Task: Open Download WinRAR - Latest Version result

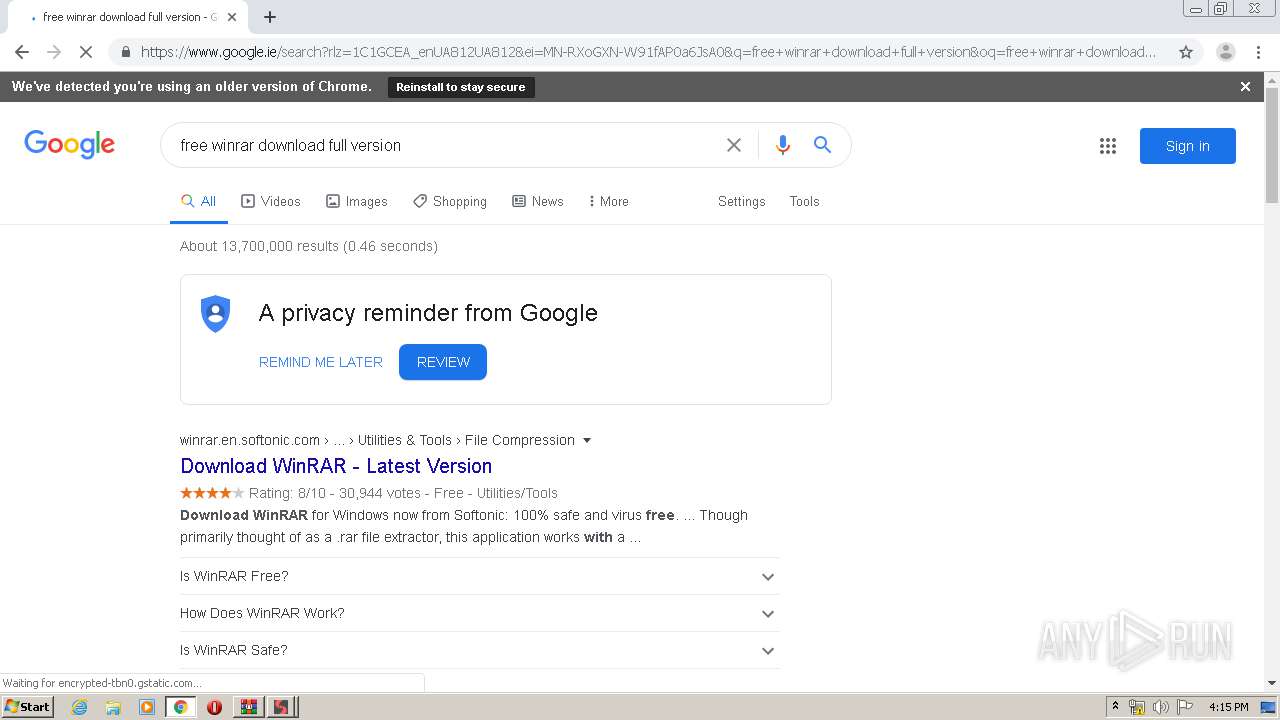Action: (336, 466)
